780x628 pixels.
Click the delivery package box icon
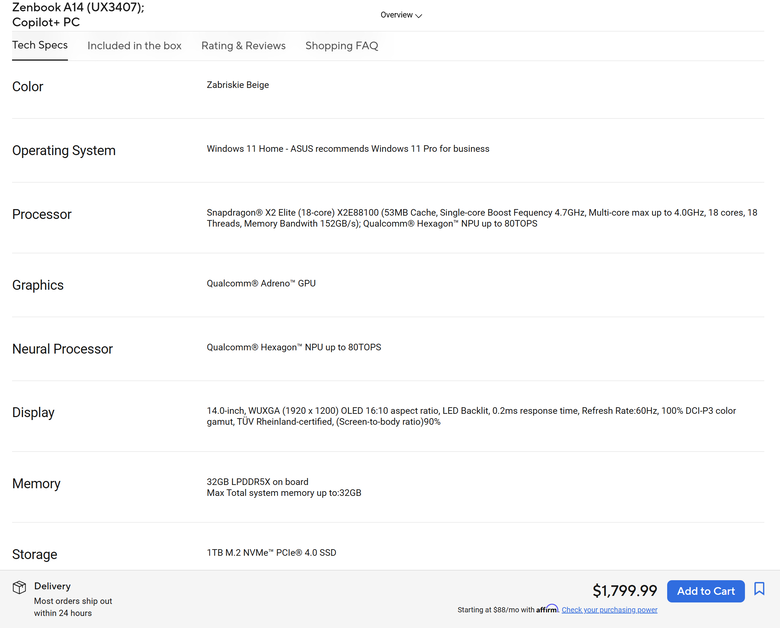point(19,587)
